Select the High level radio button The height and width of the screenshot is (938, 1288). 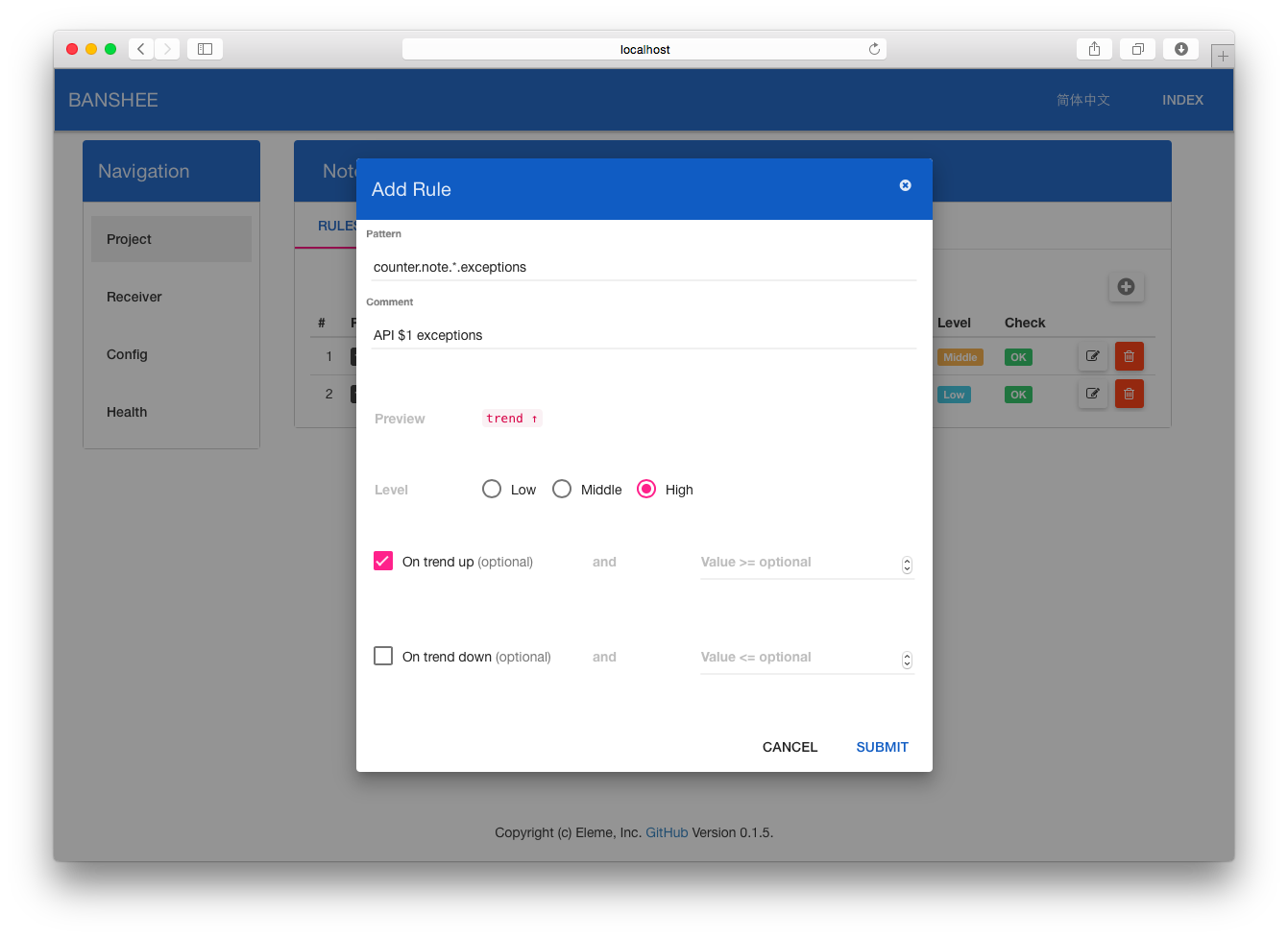(x=646, y=489)
